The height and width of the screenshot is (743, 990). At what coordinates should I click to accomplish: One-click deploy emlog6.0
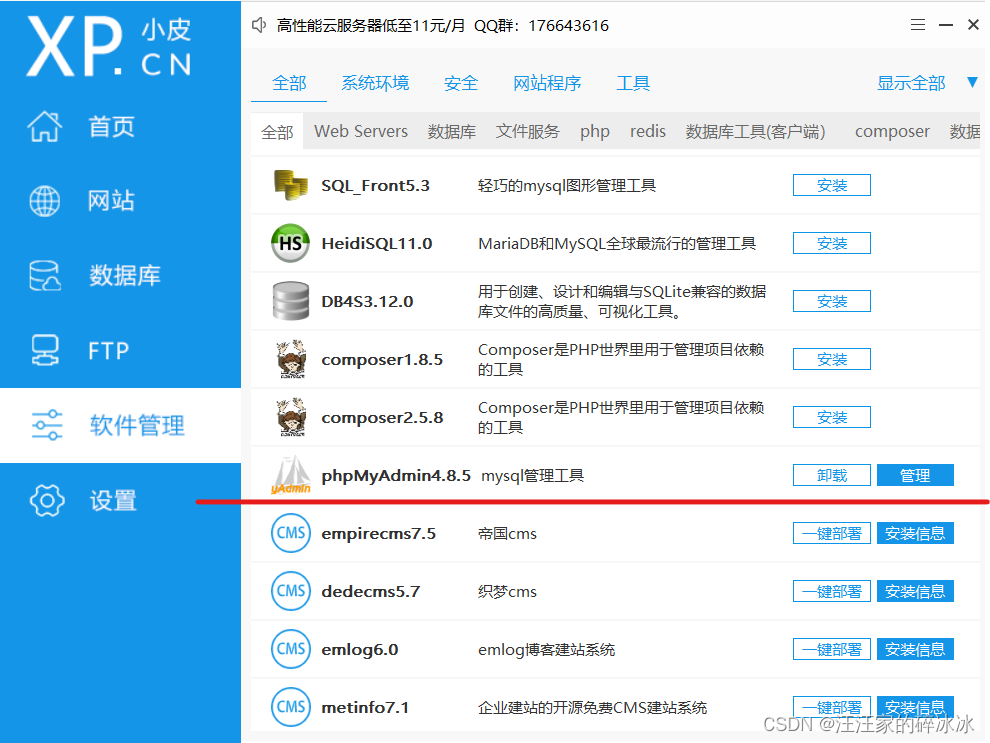click(x=832, y=650)
